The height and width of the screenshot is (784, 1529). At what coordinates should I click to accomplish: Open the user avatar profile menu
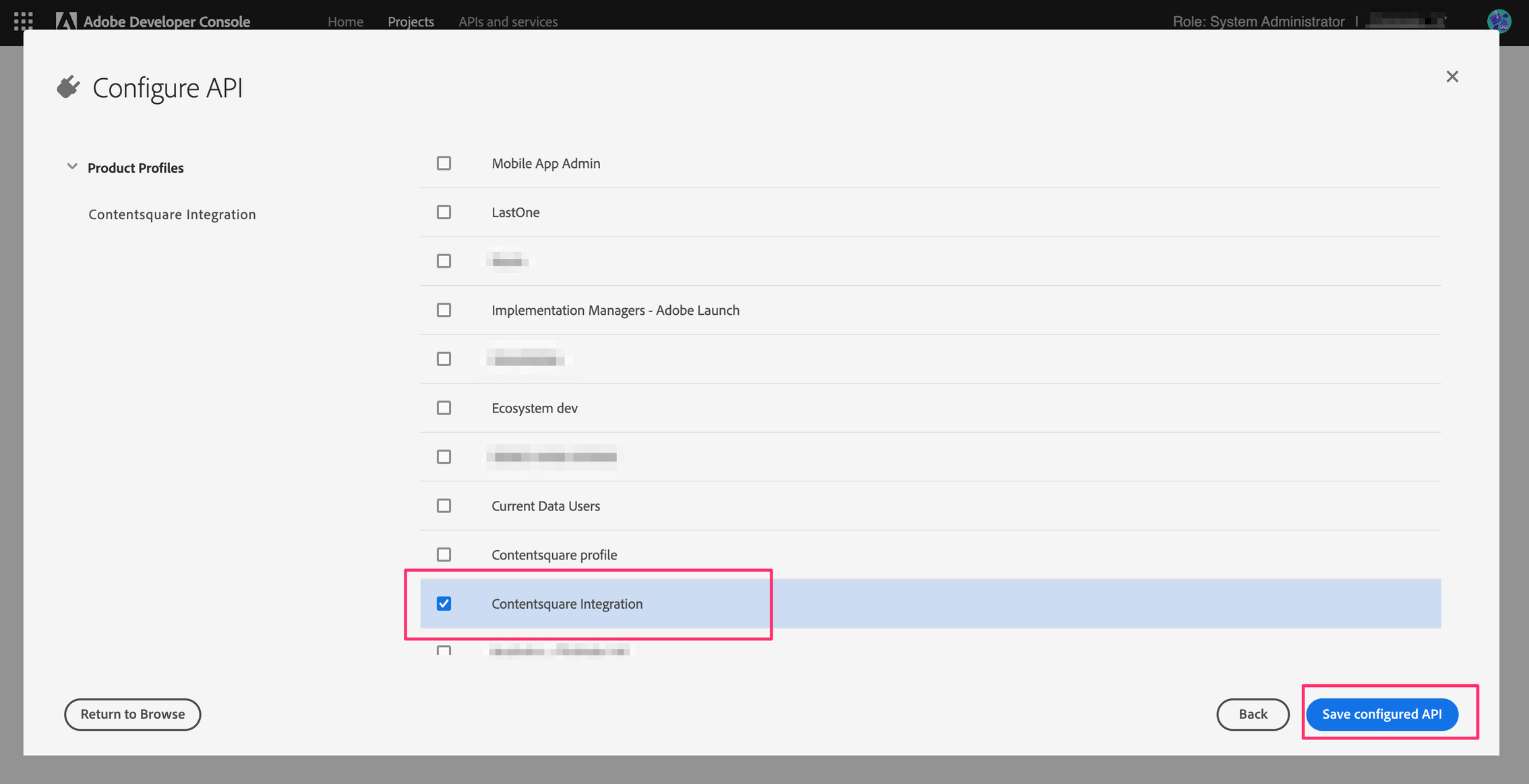1499,21
